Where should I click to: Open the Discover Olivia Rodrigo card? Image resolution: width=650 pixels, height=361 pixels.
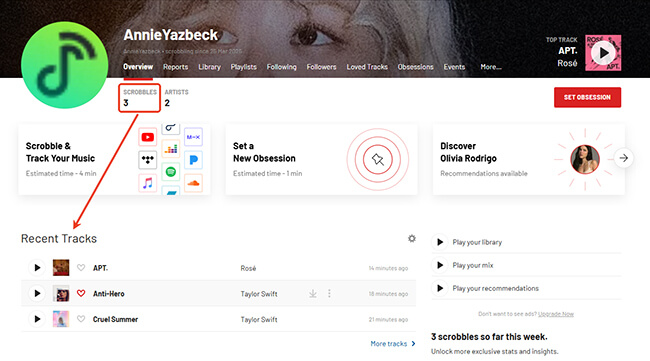click(x=529, y=159)
